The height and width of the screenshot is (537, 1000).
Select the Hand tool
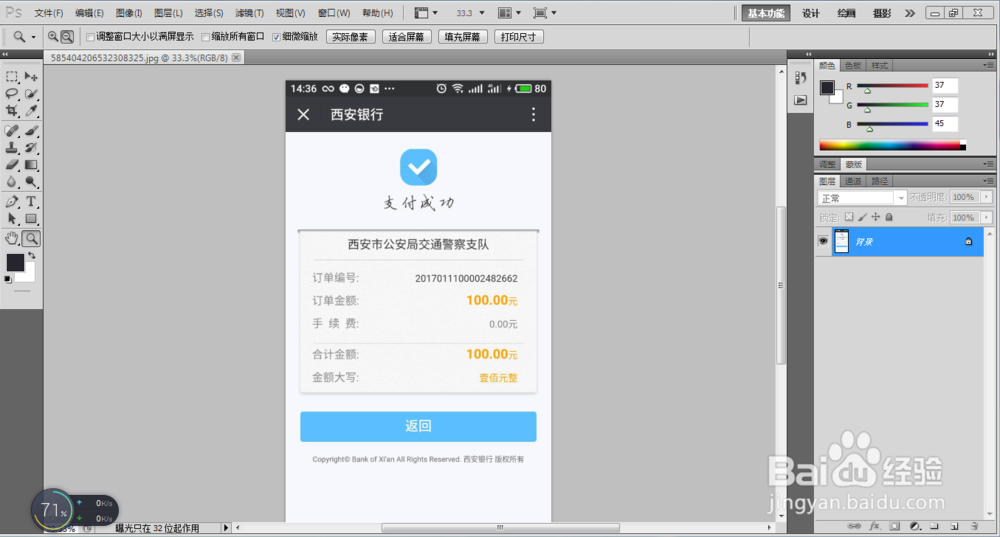[x=12, y=239]
